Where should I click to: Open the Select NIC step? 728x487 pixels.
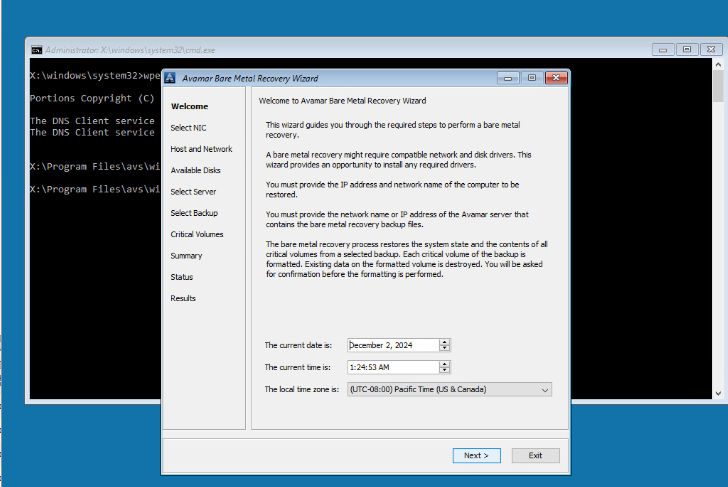[x=188, y=128]
